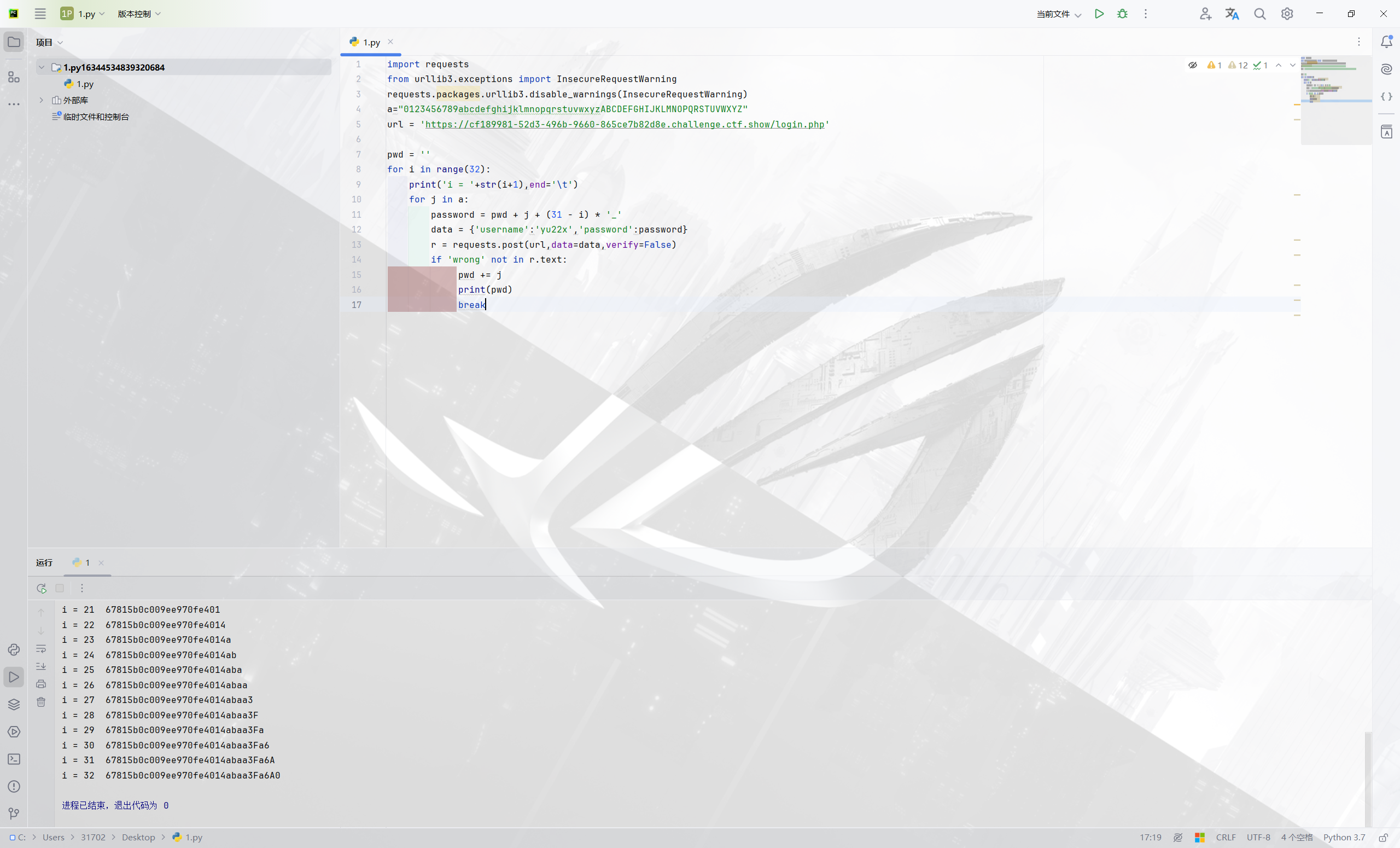Click Users in the breadcrumb path
Image resolution: width=1400 pixels, height=848 pixels.
pos(54,837)
